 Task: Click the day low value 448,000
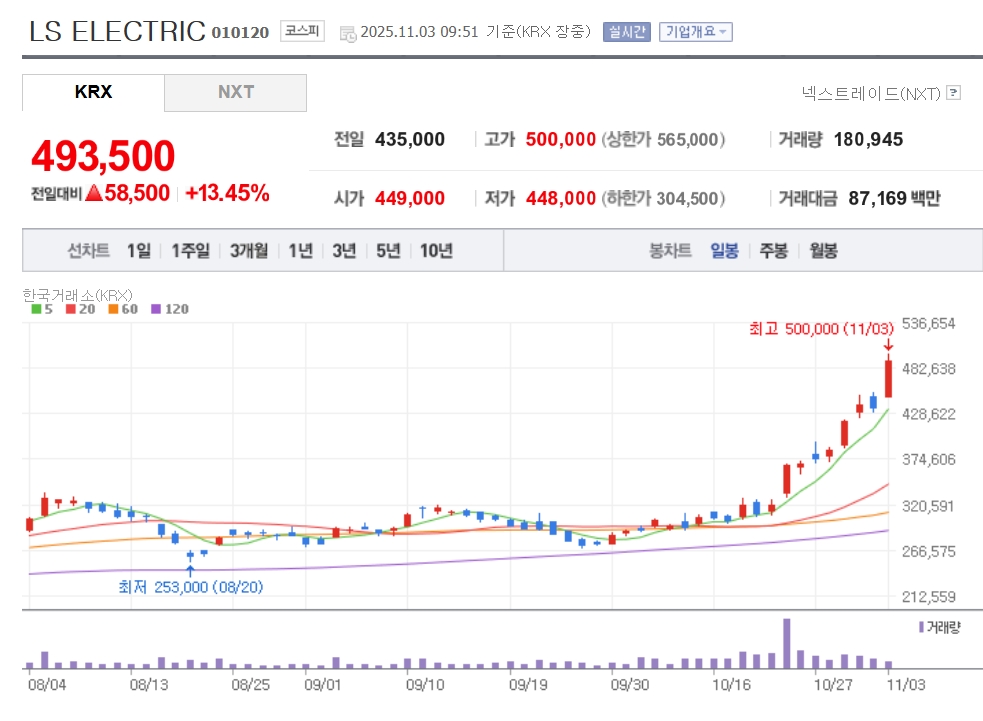point(560,198)
